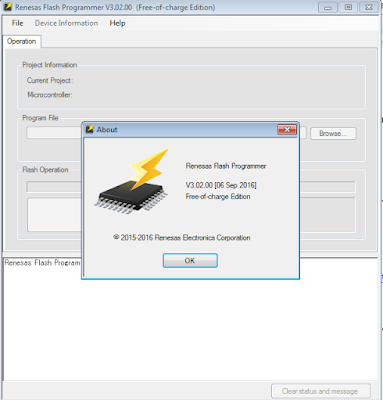Select the Operation tab
Screen dimensions: 383x400
coord(22,41)
